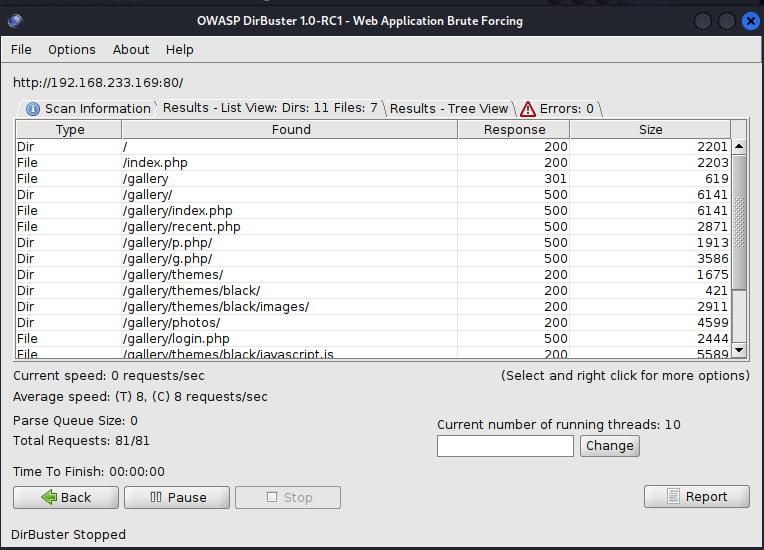Open the Options menu

coord(72,50)
